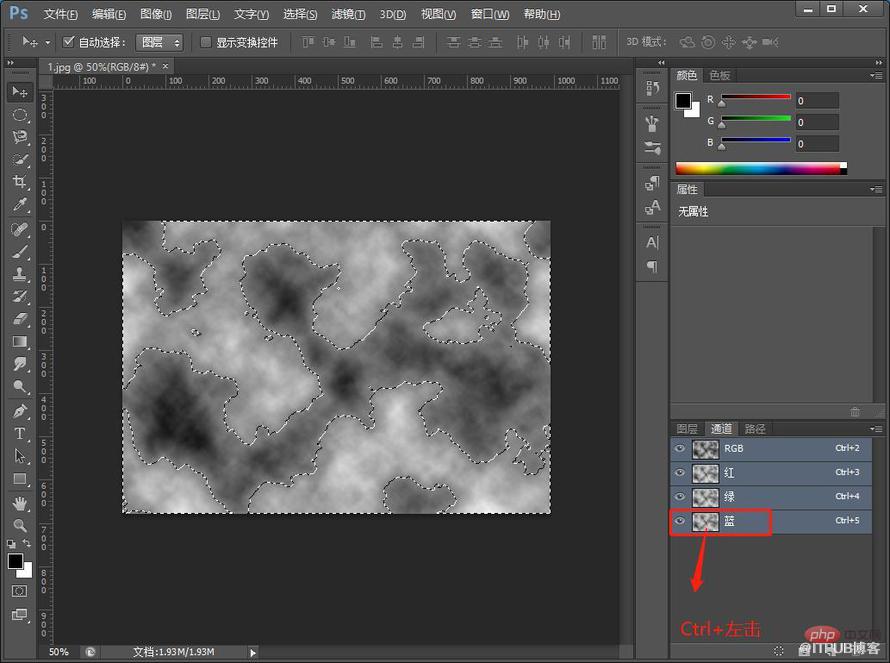Screen dimensions: 890x663
Task: Expand the status bar info arrow
Action: pyautogui.click(x=253, y=653)
